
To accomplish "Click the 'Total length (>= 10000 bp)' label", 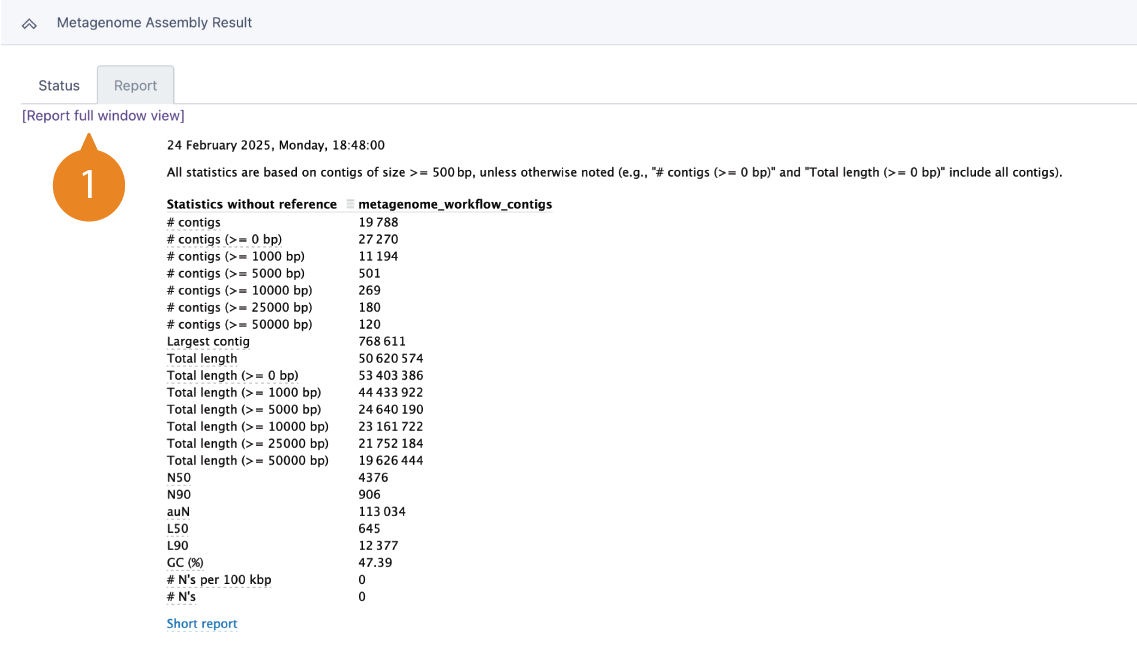I will pos(247,426).
